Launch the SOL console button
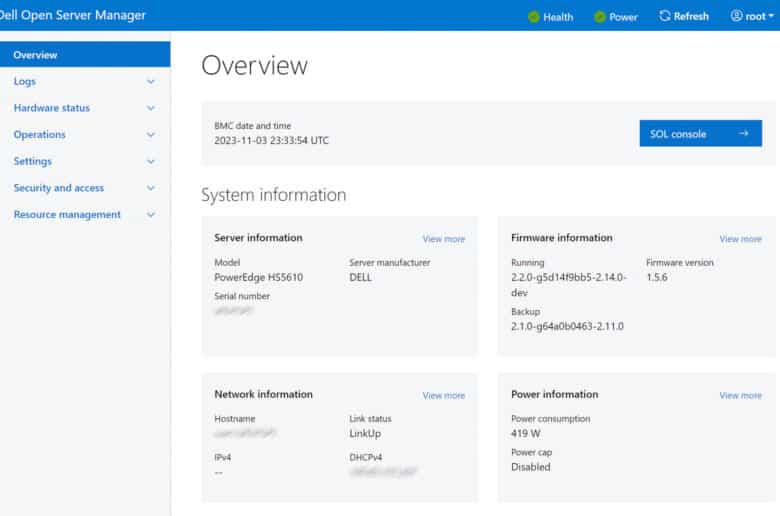780x516 pixels. (x=700, y=133)
